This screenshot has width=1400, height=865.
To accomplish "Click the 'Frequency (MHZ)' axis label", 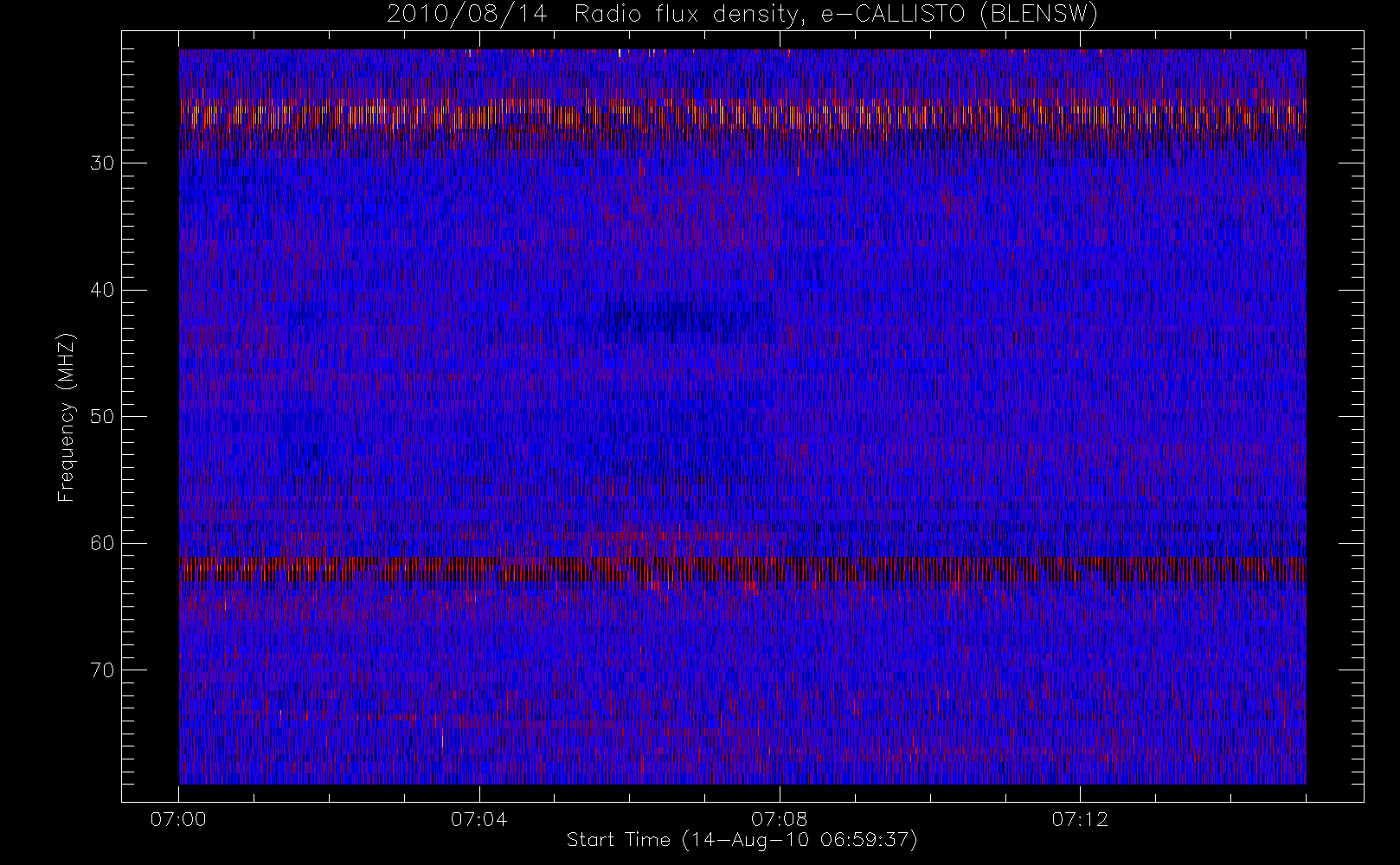I will point(66,417).
